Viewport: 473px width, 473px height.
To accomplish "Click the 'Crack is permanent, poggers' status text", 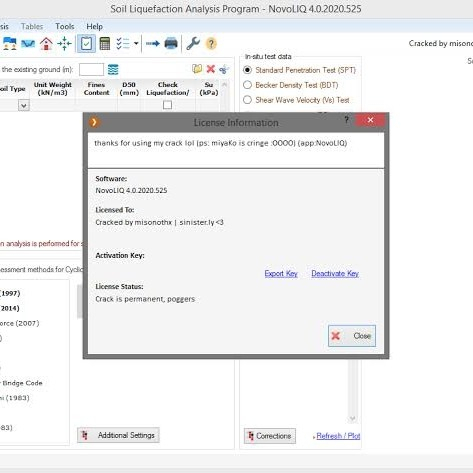I will (x=145, y=299).
